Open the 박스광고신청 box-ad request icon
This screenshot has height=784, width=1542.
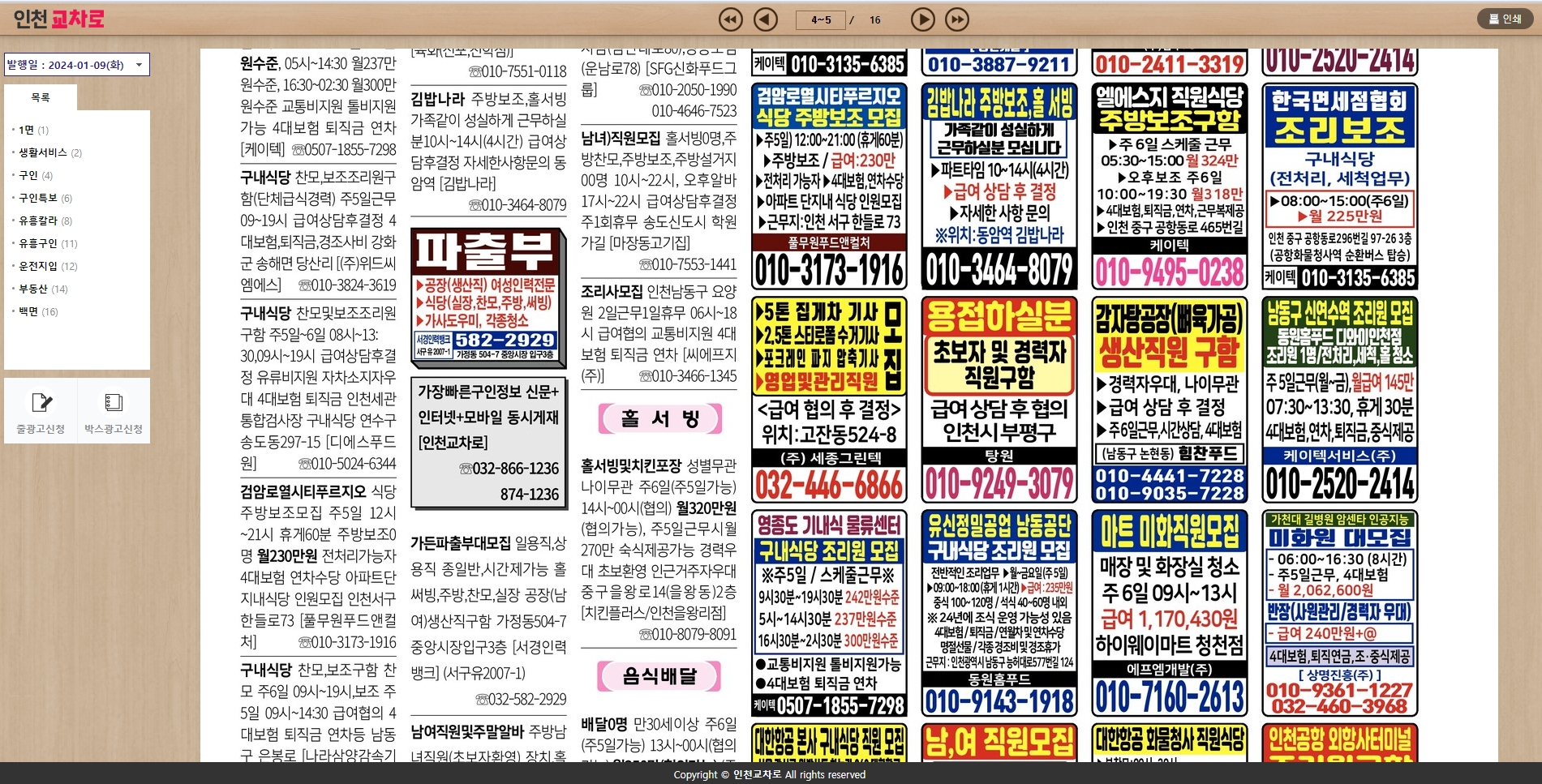tap(113, 409)
